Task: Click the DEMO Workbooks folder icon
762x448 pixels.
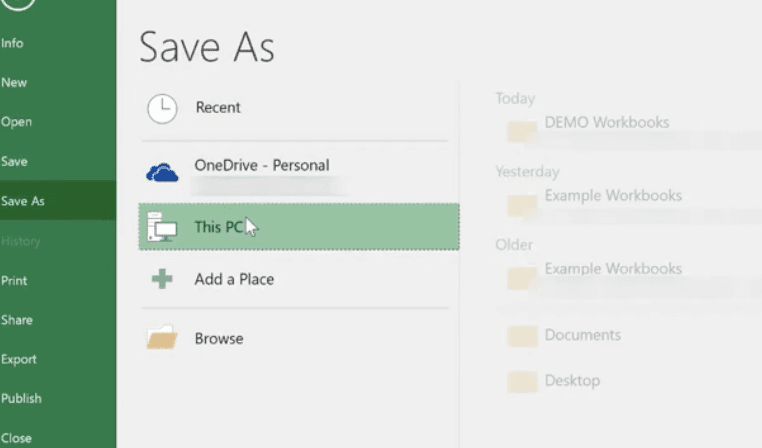Action: pyautogui.click(x=522, y=131)
